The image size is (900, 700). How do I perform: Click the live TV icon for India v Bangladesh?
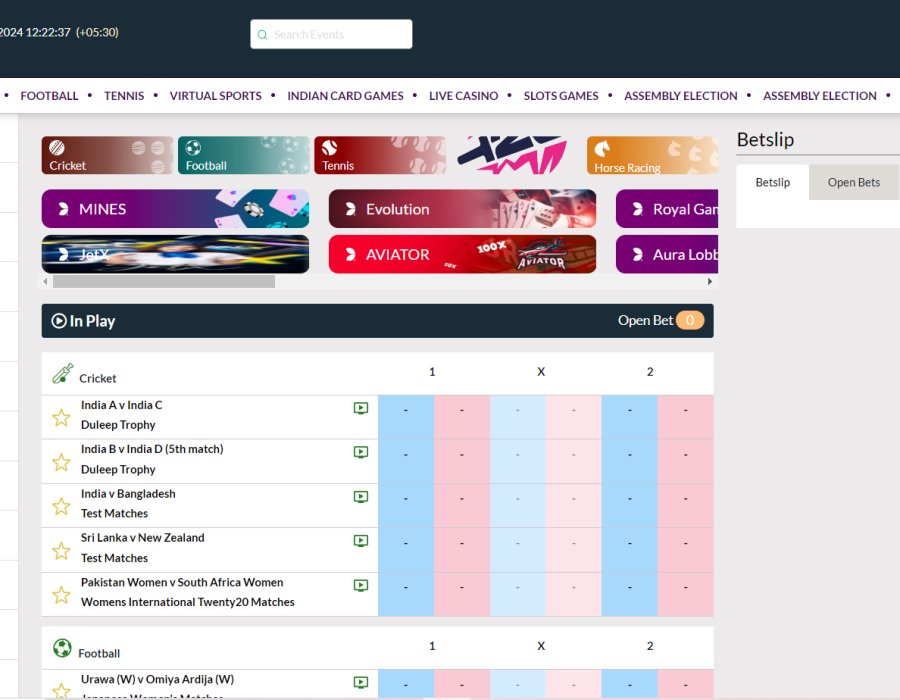pos(361,496)
